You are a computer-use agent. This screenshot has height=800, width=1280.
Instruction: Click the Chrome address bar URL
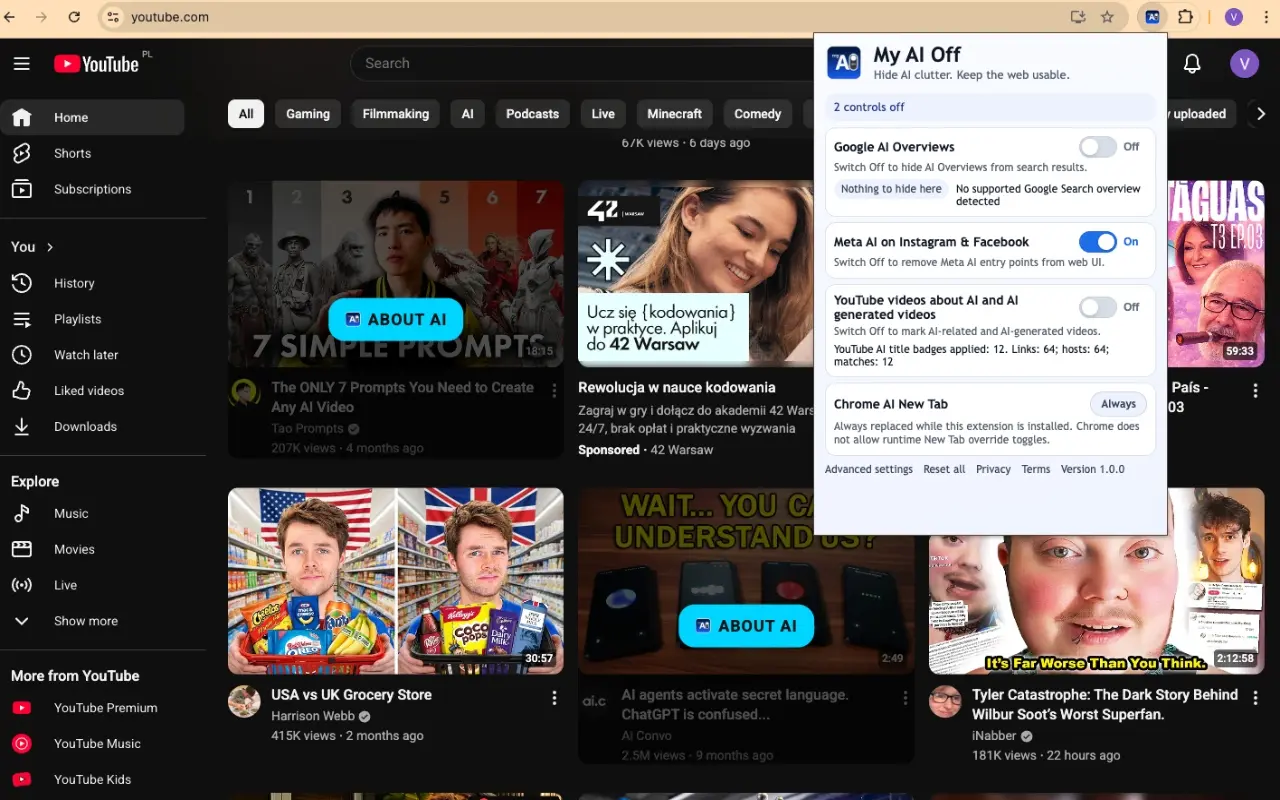click(x=170, y=17)
